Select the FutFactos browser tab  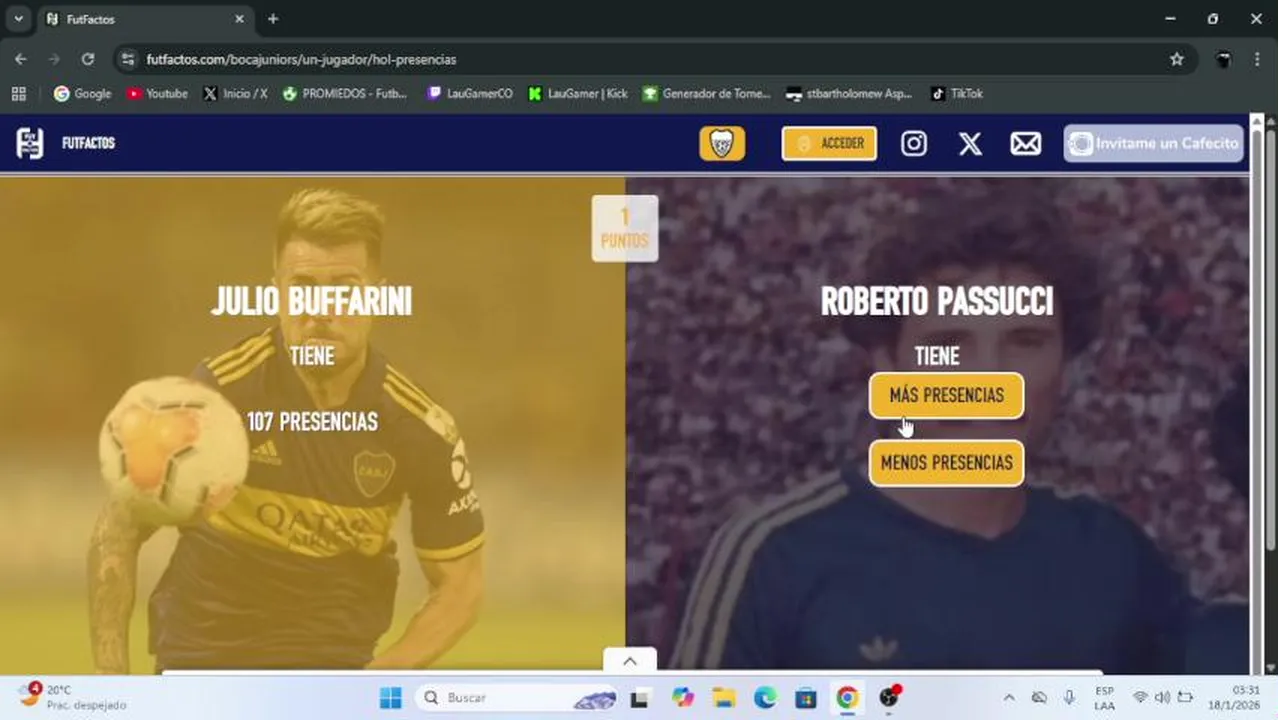(145, 19)
